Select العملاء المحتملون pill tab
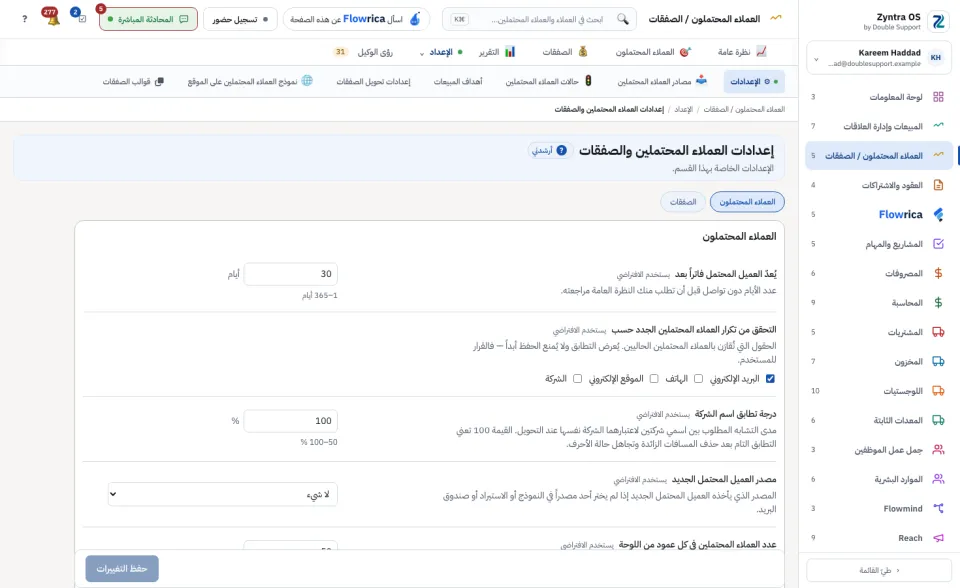This screenshot has height=588, width=960. (x=747, y=202)
